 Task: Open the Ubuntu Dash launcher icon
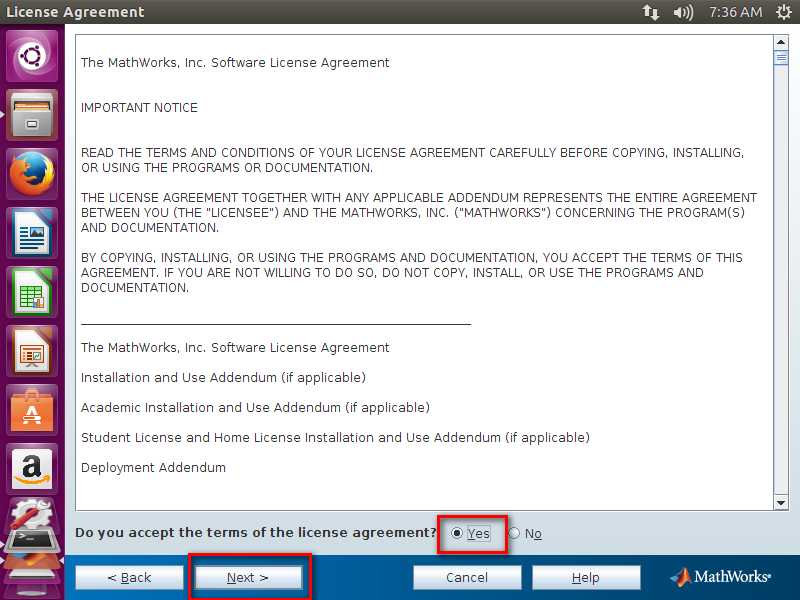(x=32, y=56)
